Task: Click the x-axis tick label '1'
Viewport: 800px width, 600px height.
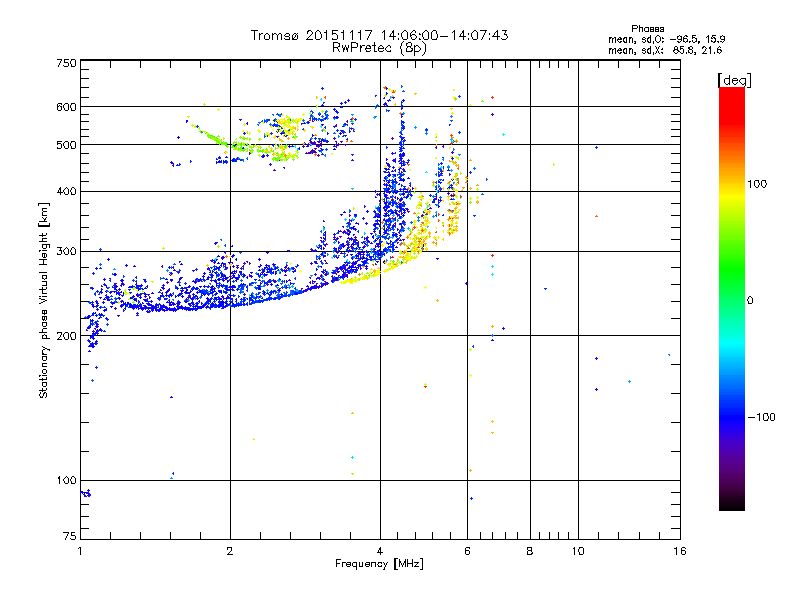Action: pyautogui.click(x=80, y=551)
